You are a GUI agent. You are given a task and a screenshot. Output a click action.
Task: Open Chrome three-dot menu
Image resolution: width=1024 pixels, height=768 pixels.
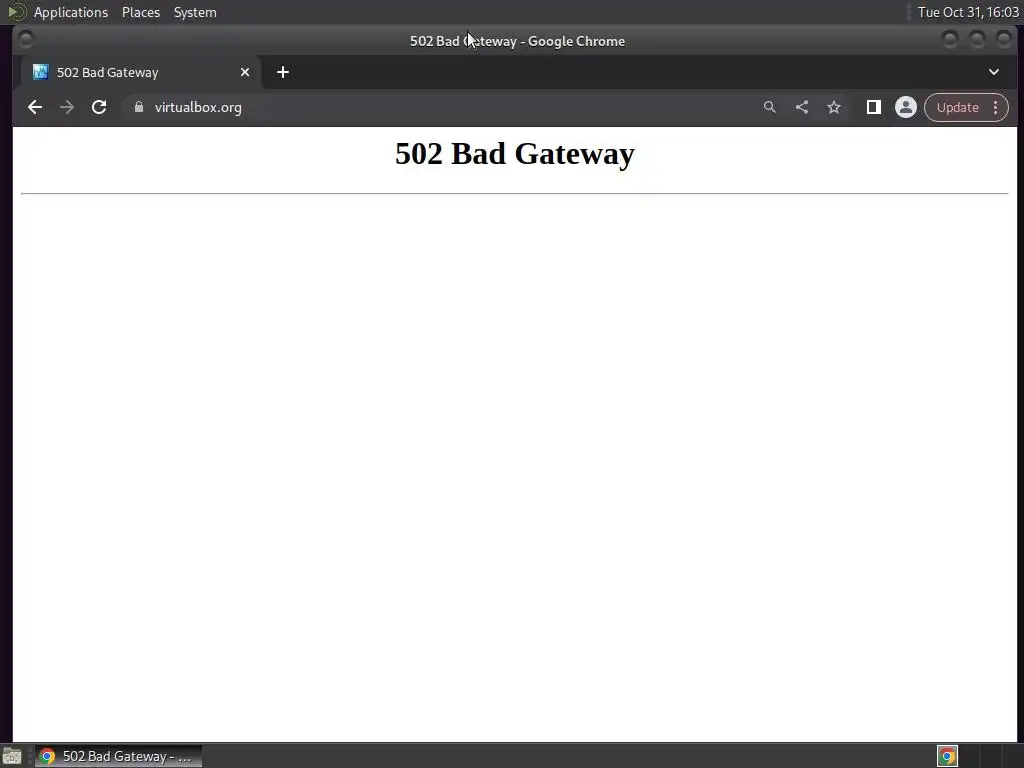coord(996,107)
